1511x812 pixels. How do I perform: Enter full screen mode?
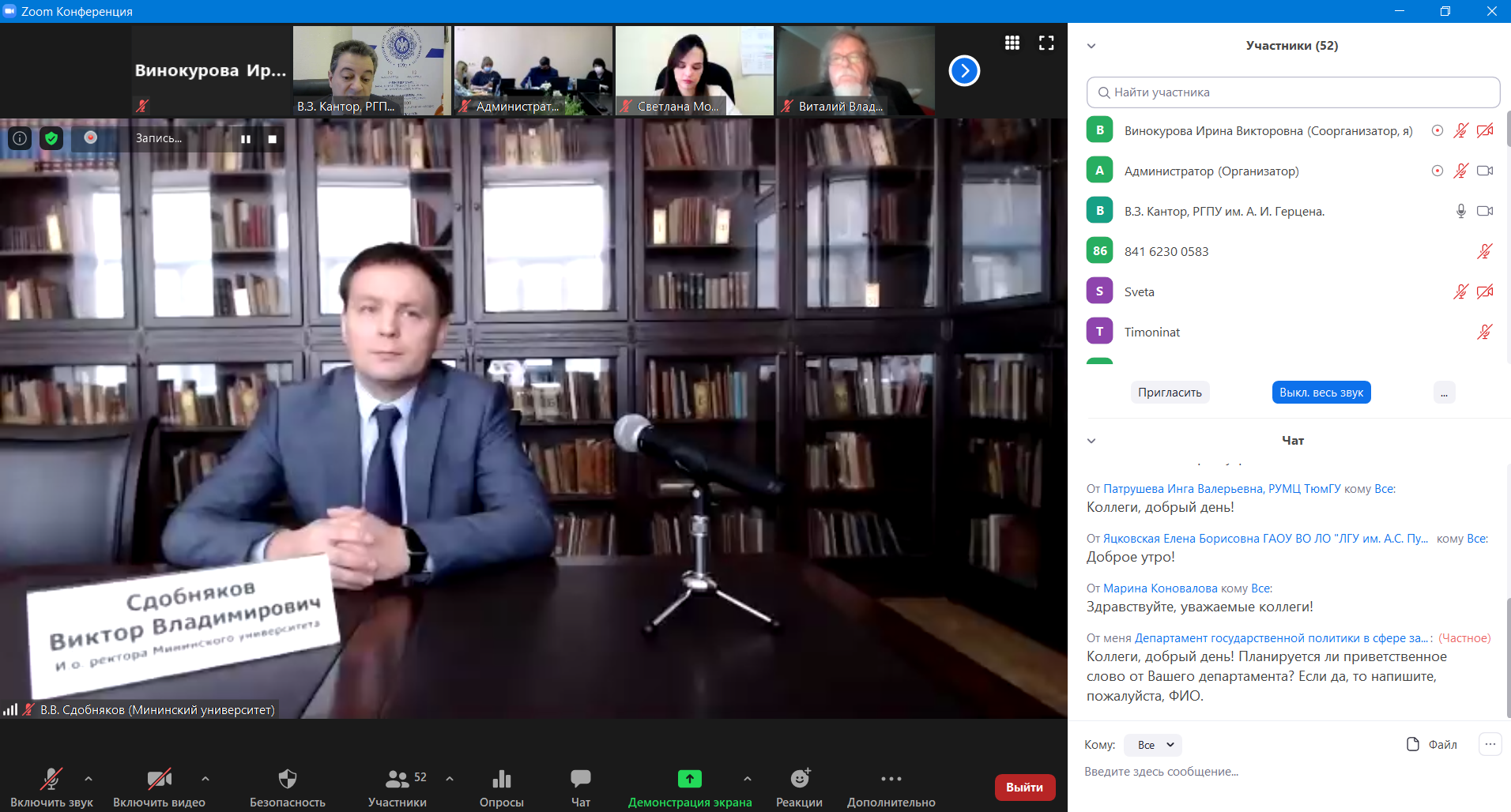pos(1046,43)
